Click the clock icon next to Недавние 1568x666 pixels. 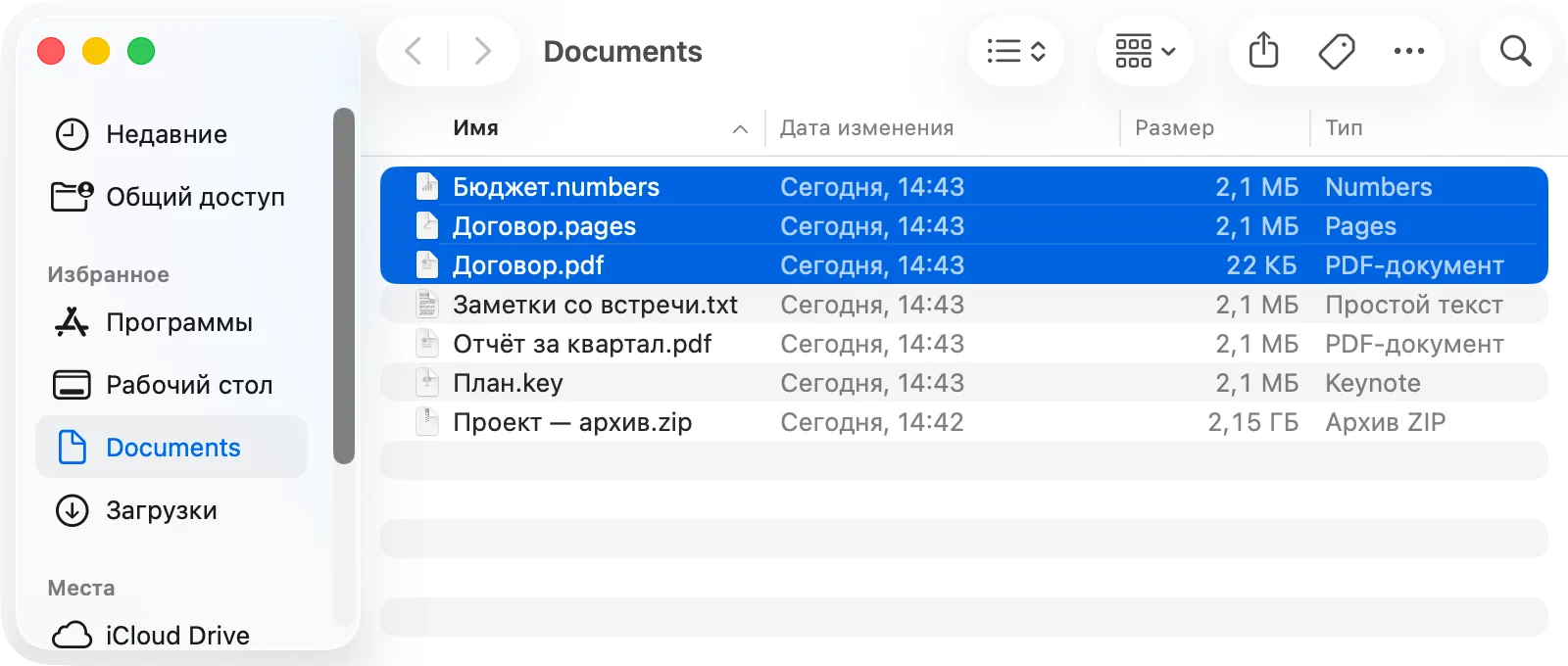point(72,134)
